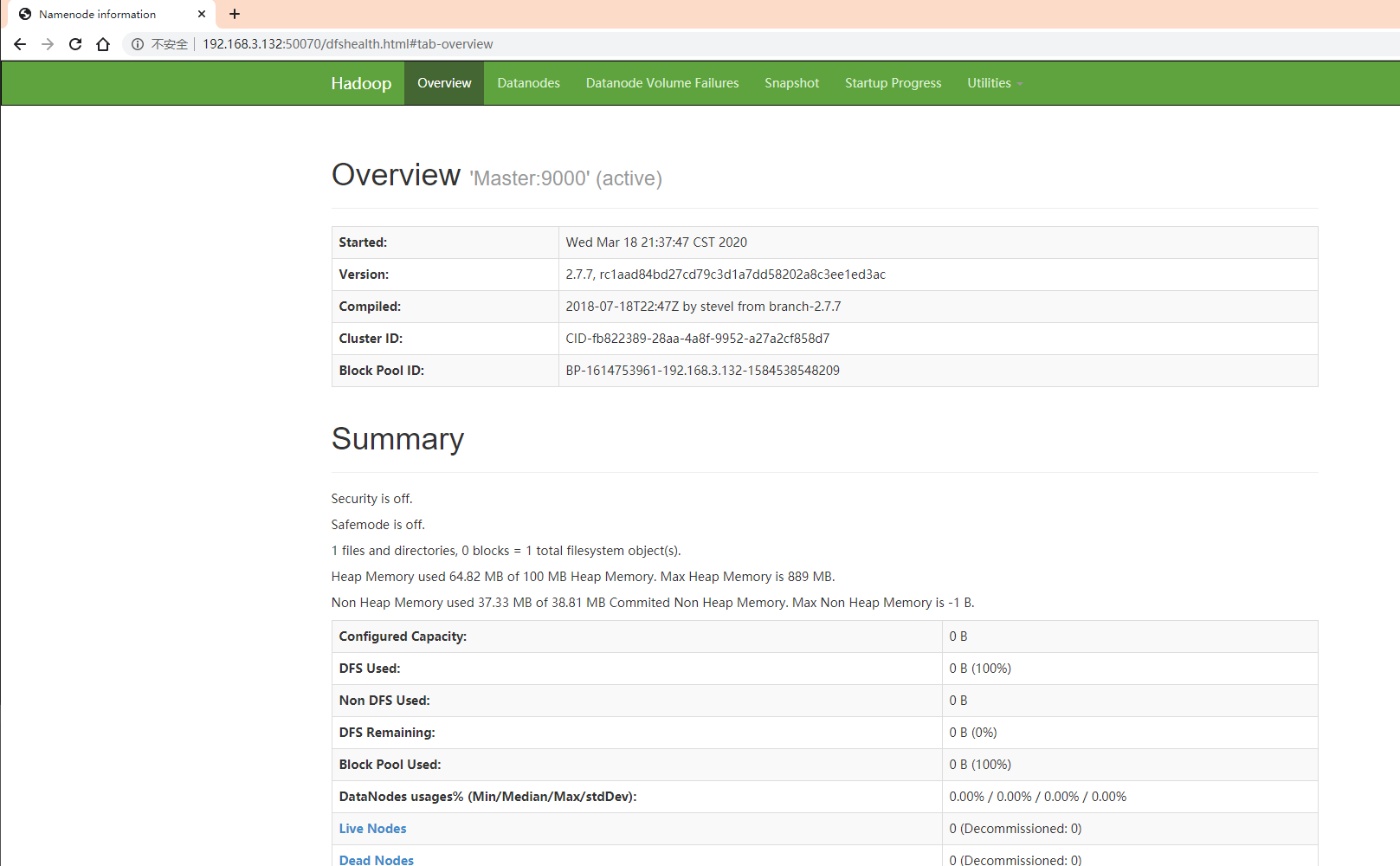Click the 'Block Pool Used:' row label
This screenshot has height=866, width=1400.
click(x=390, y=765)
